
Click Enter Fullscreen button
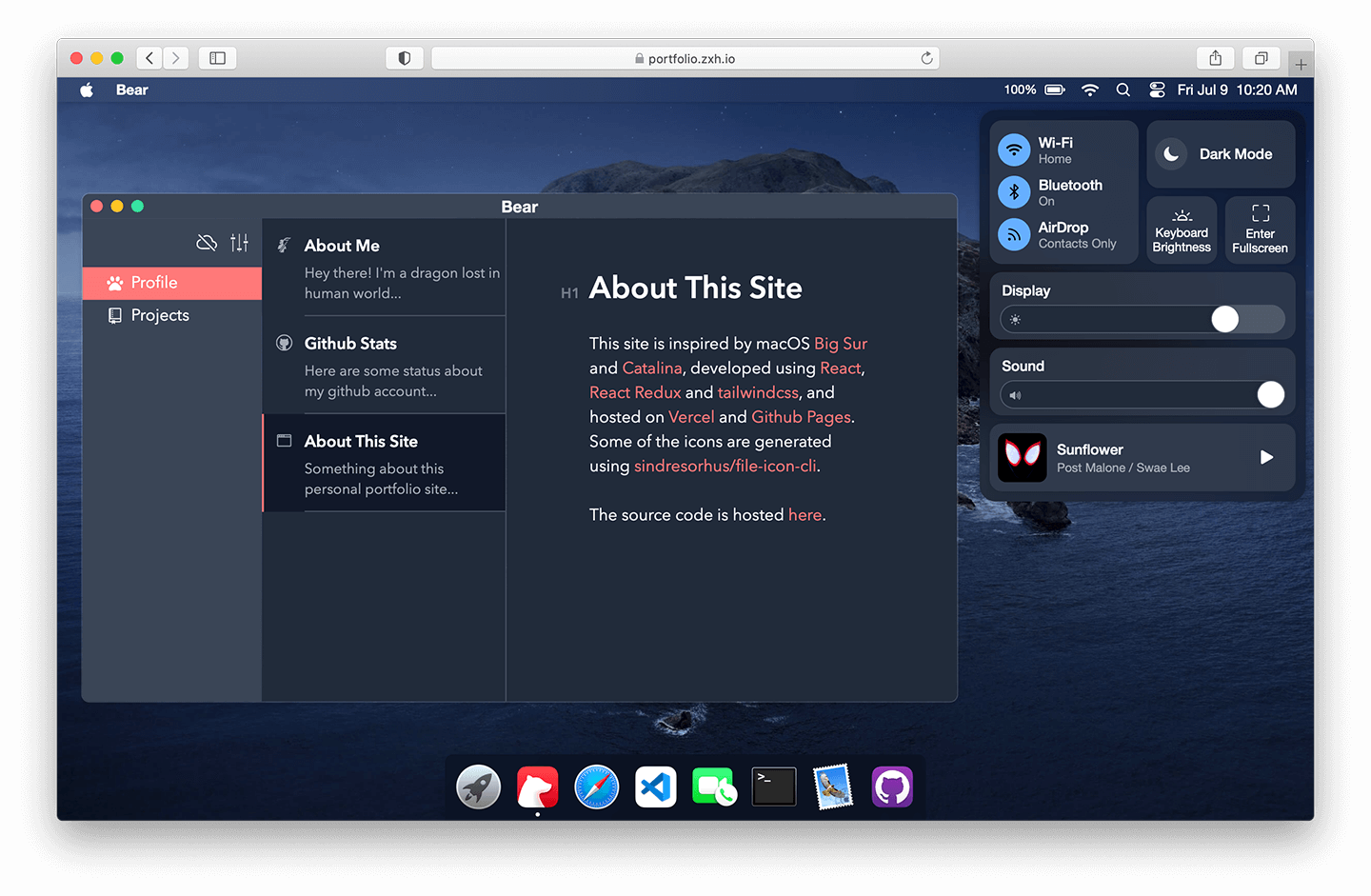click(1260, 230)
